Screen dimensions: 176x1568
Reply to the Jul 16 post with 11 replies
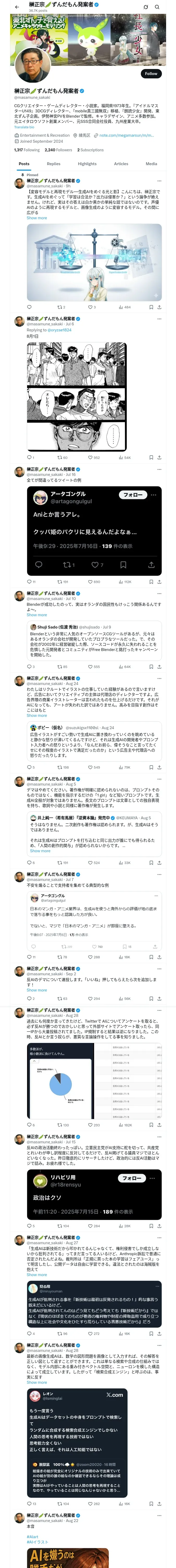point(28,581)
